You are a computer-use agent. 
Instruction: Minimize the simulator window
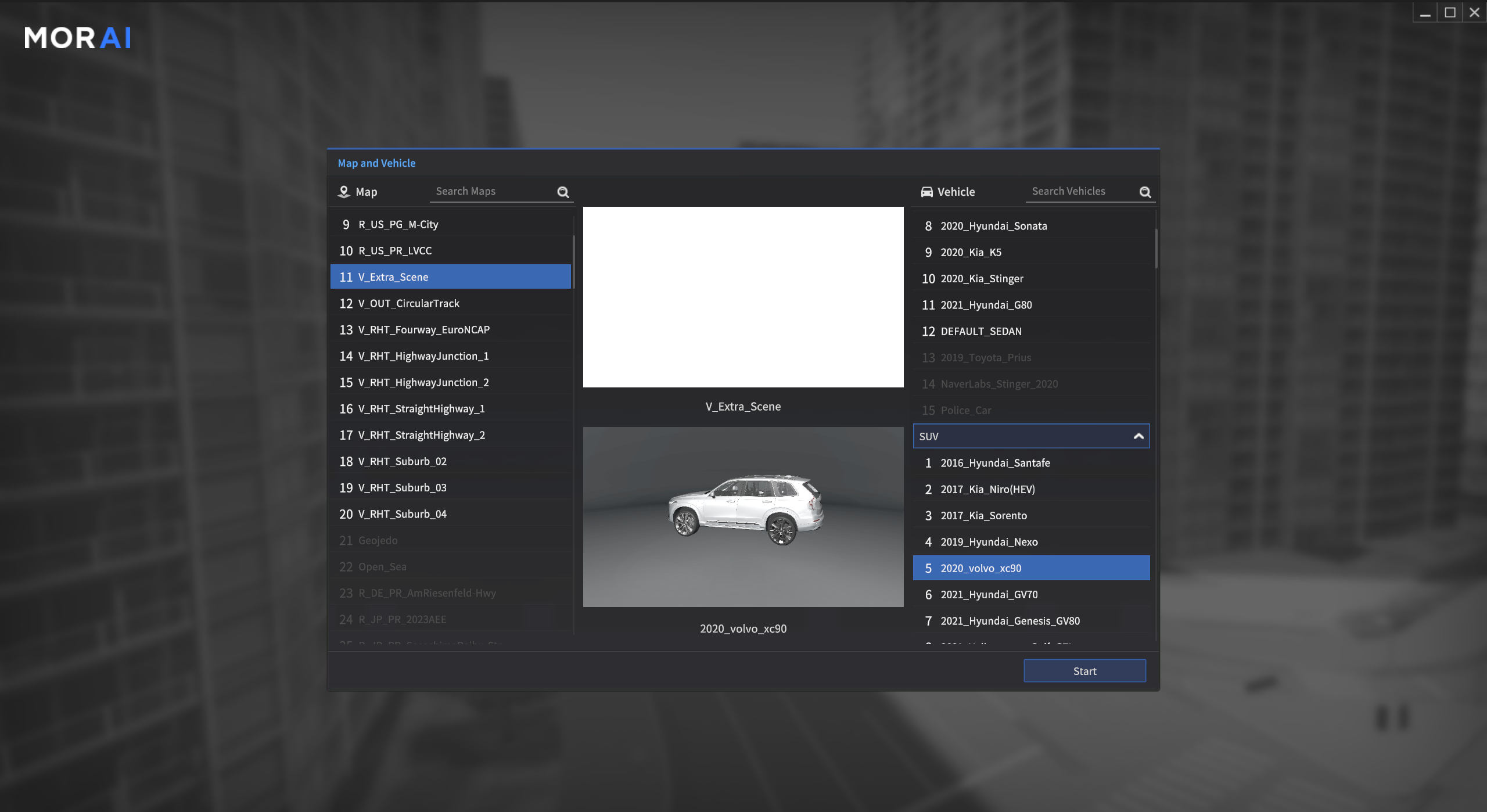pos(1425,12)
